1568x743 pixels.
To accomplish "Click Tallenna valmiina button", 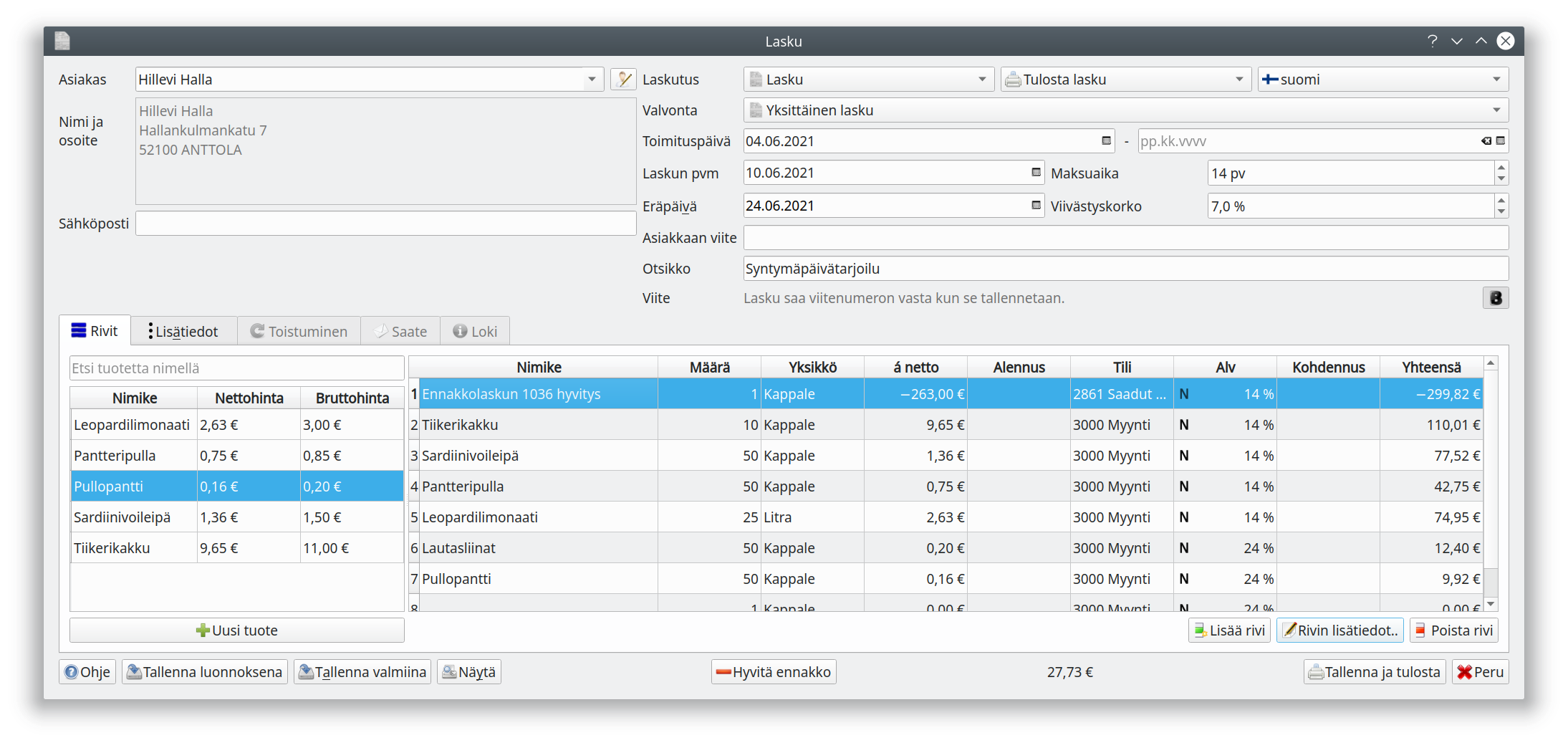I will (x=362, y=672).
